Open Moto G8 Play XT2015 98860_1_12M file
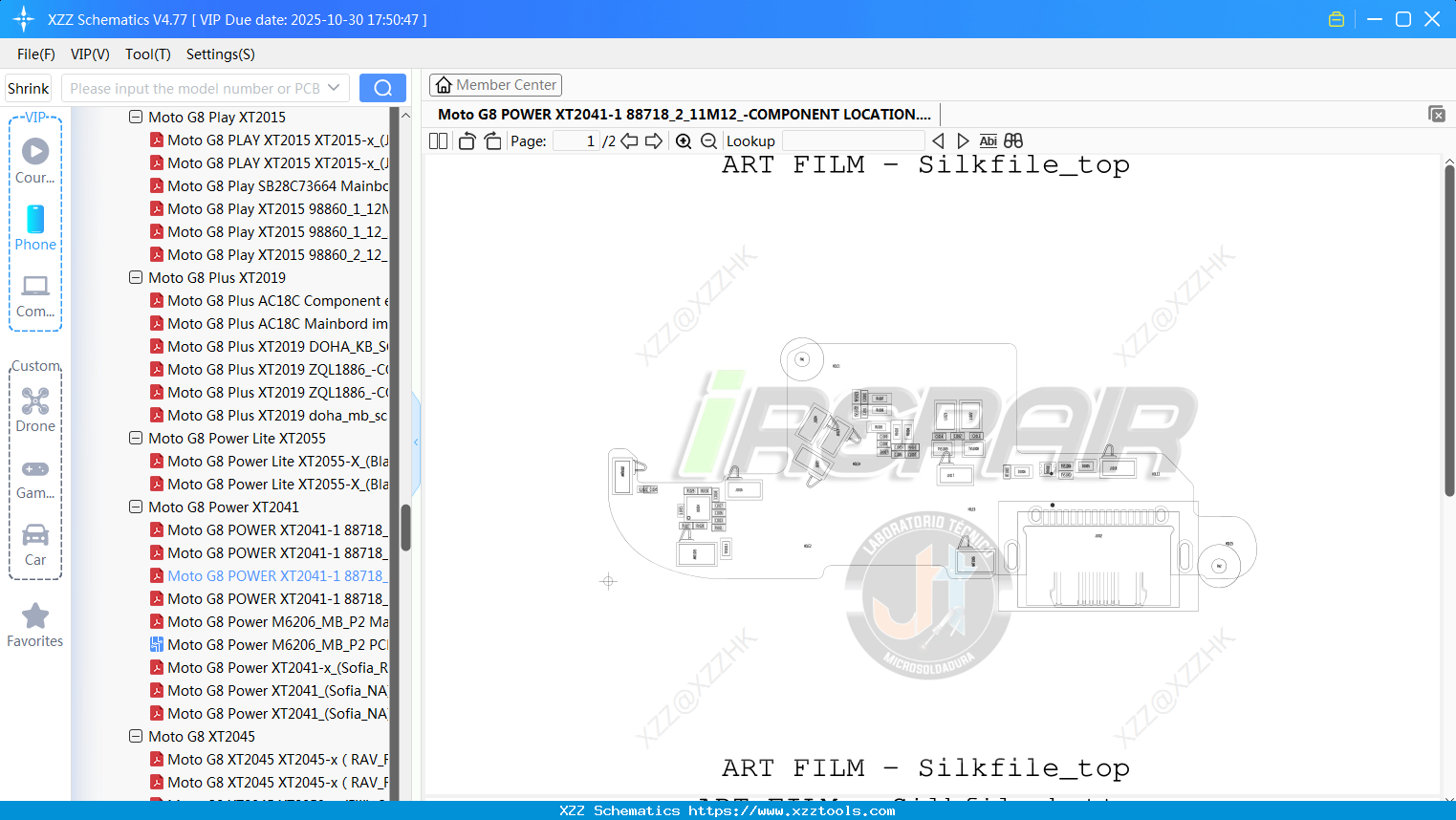The width and height of the screenshot is (1456, 820). [269, 209]
